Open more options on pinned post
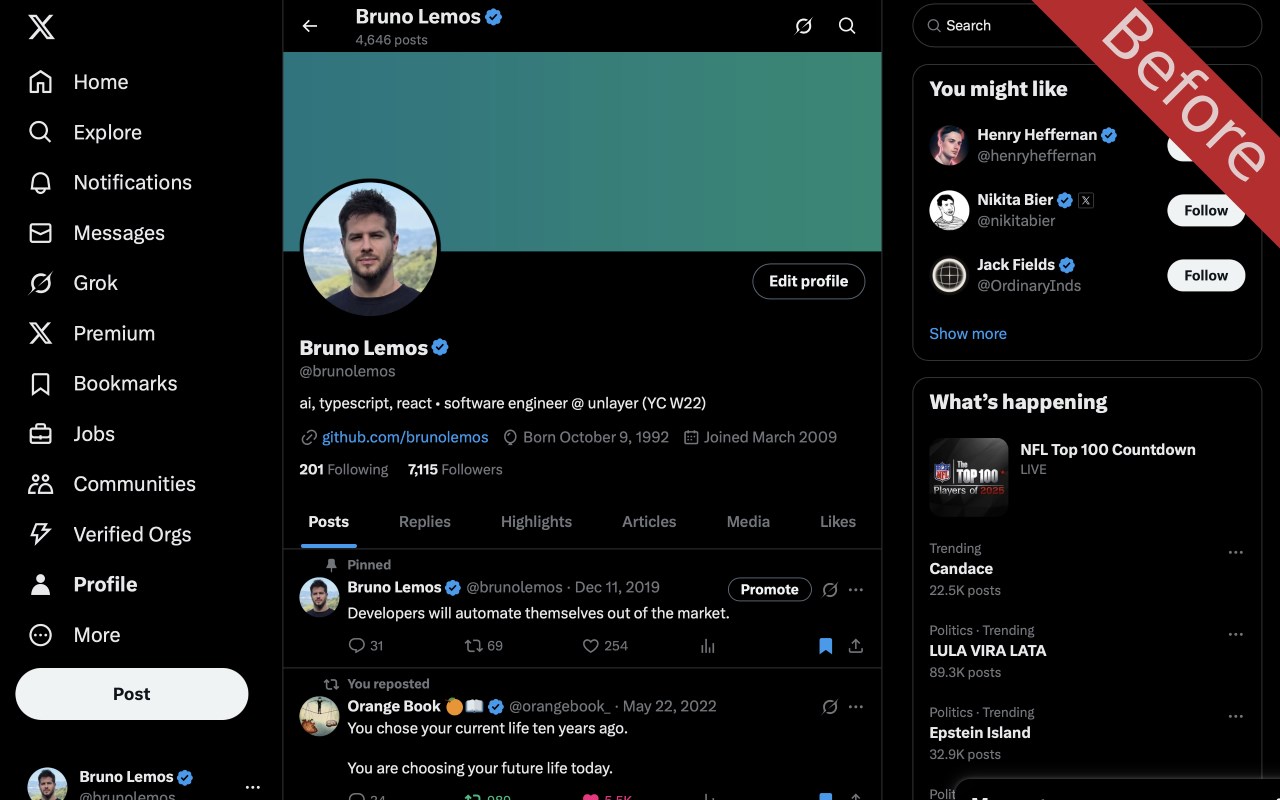1280x800 pixels. click(x=856, y=590)
